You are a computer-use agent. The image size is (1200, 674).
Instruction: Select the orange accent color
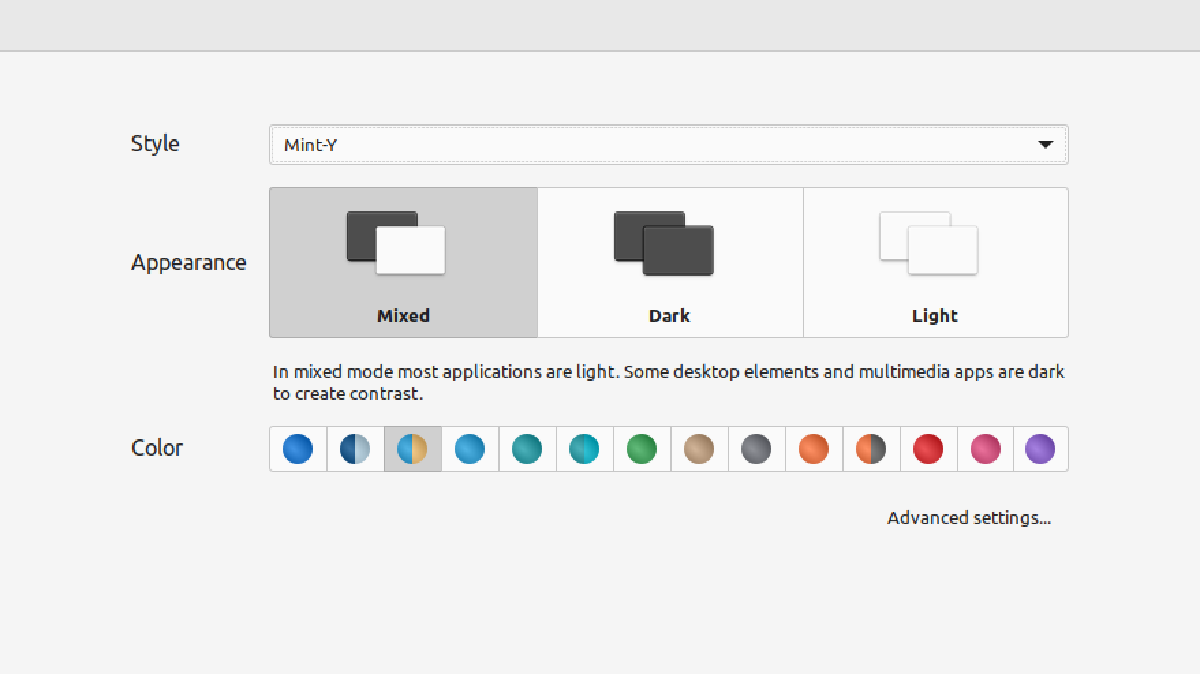(x=812, y=449)
